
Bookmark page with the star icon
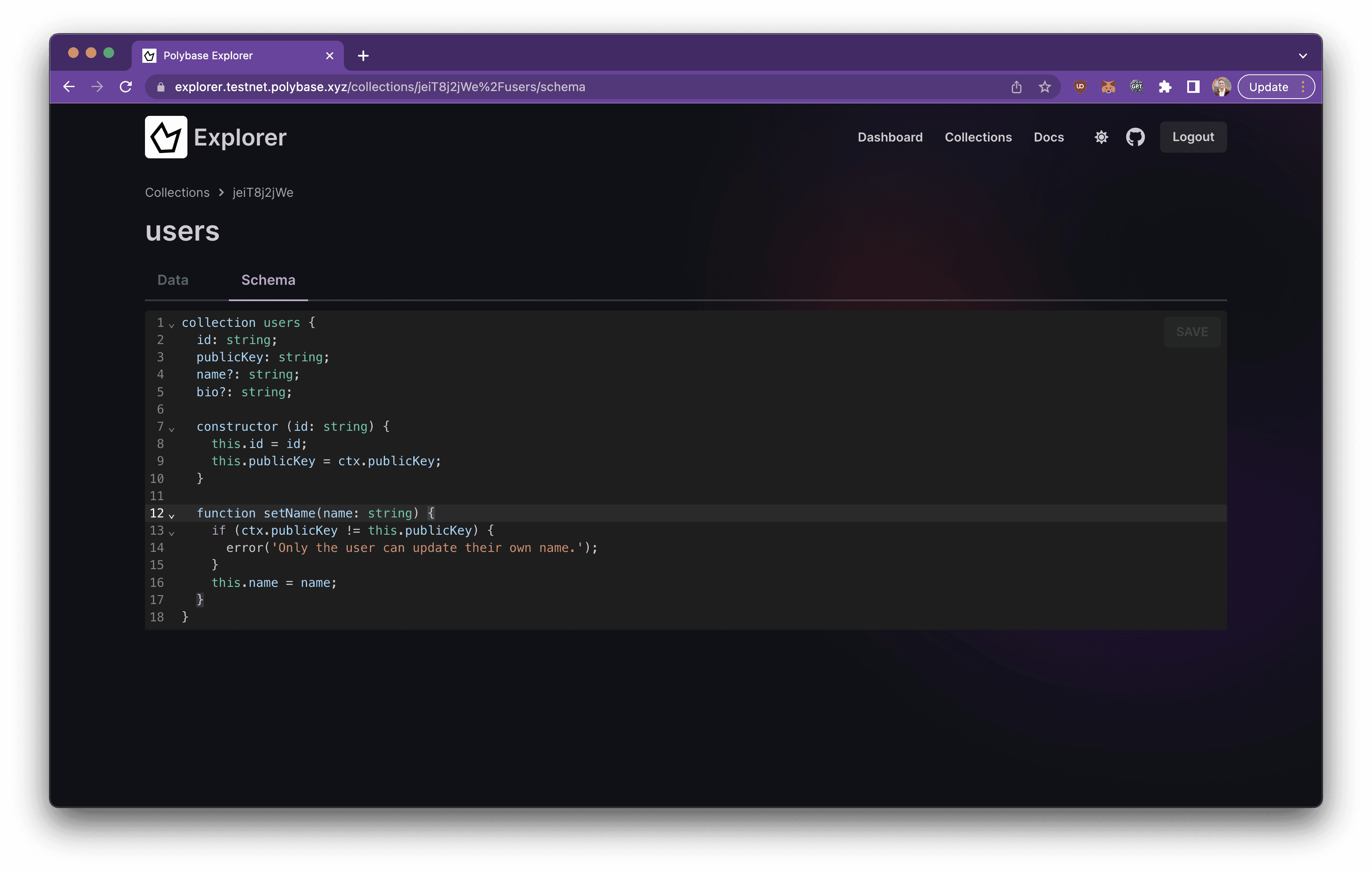click(1044, 87)
